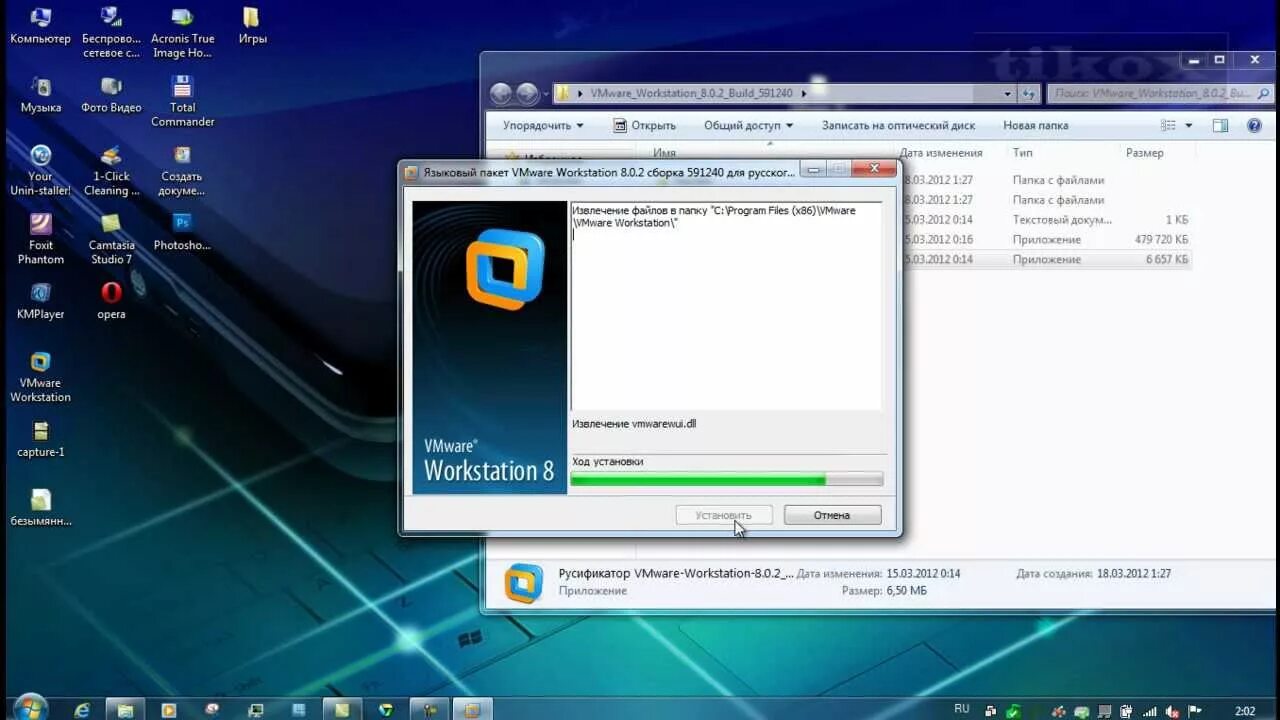This screenshot has width=1280, height=720.
Task: Click the Русификатор file icon in details pane
Action: click(524, 583)
